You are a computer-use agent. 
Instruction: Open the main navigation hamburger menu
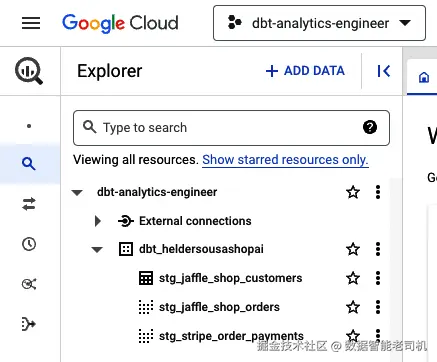tap(31, 23)
